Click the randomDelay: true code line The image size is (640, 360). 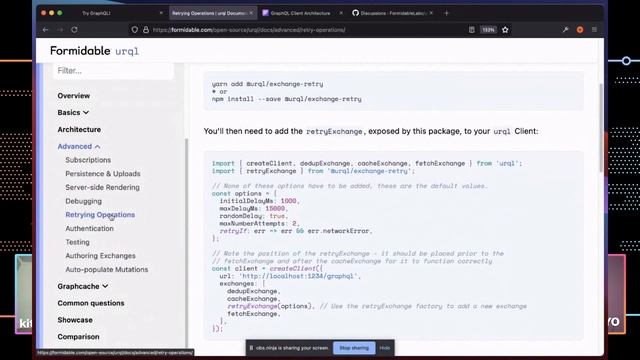253,216
